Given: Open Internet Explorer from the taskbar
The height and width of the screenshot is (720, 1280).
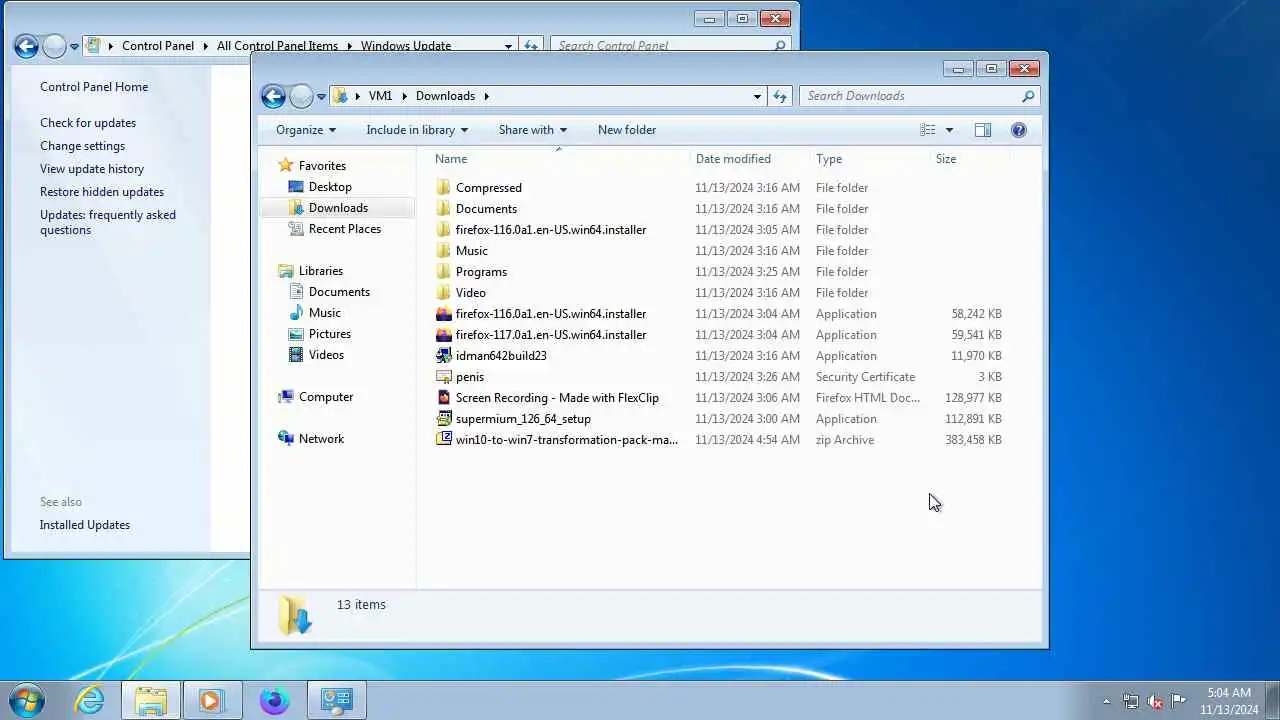Looking at the screenshot, I should point(90,701).
